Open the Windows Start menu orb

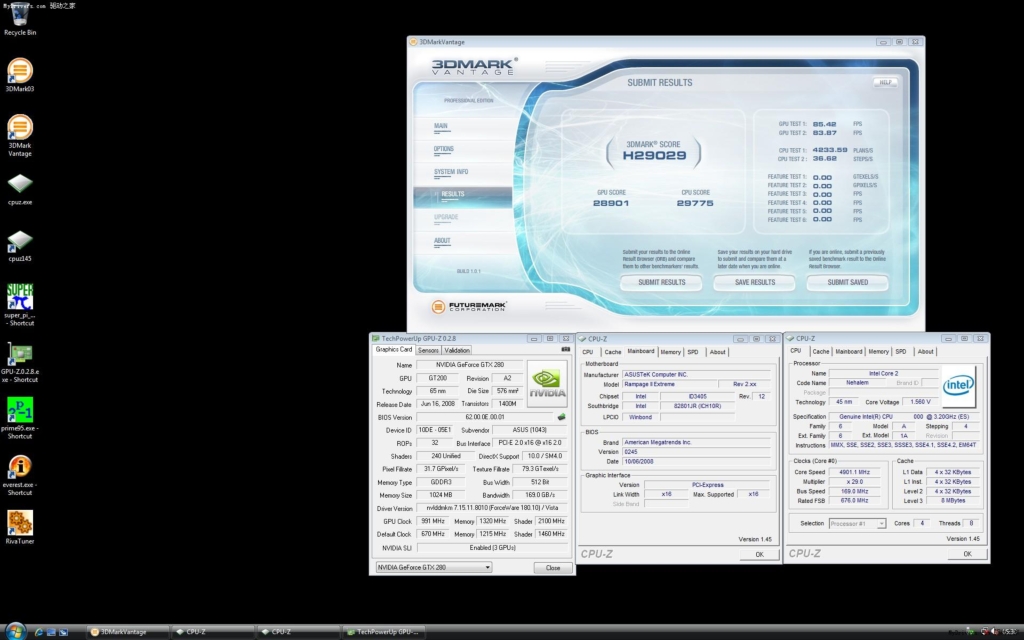point(15,631)
